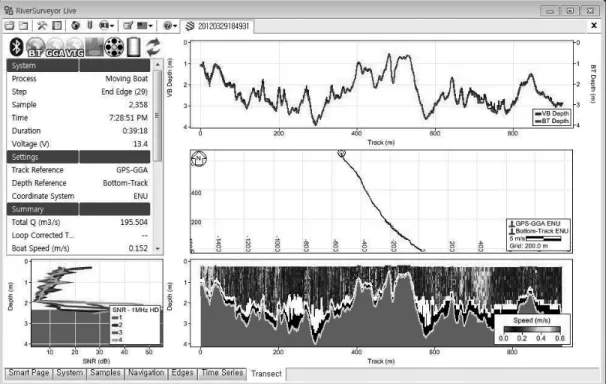Click the notebook-style toolbar icon
The width and height of the screenshot is (606, 384).
(x=57, y=26)
